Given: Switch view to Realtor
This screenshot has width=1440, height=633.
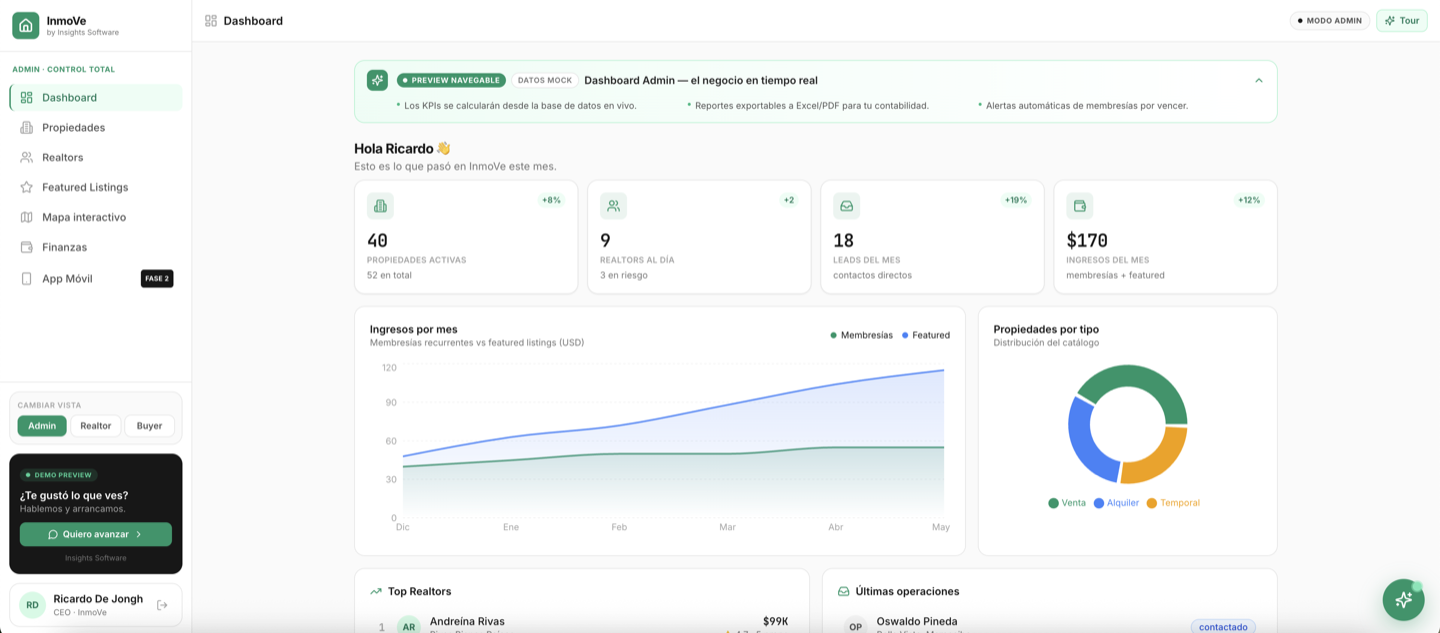Looking at the screenshot, I should (x=96, y=426).
